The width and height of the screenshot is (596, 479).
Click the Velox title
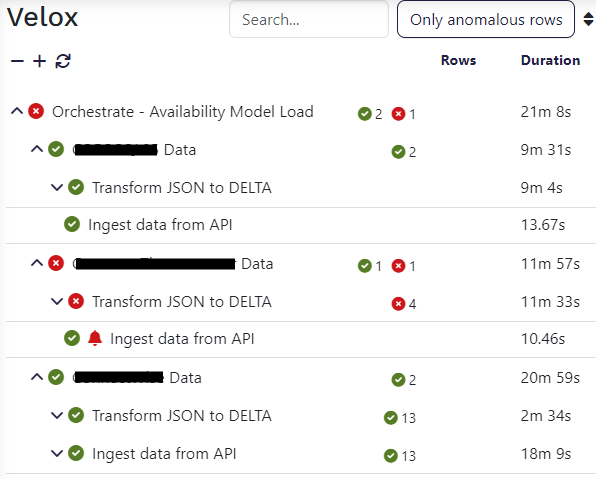[x=43, y=17]
